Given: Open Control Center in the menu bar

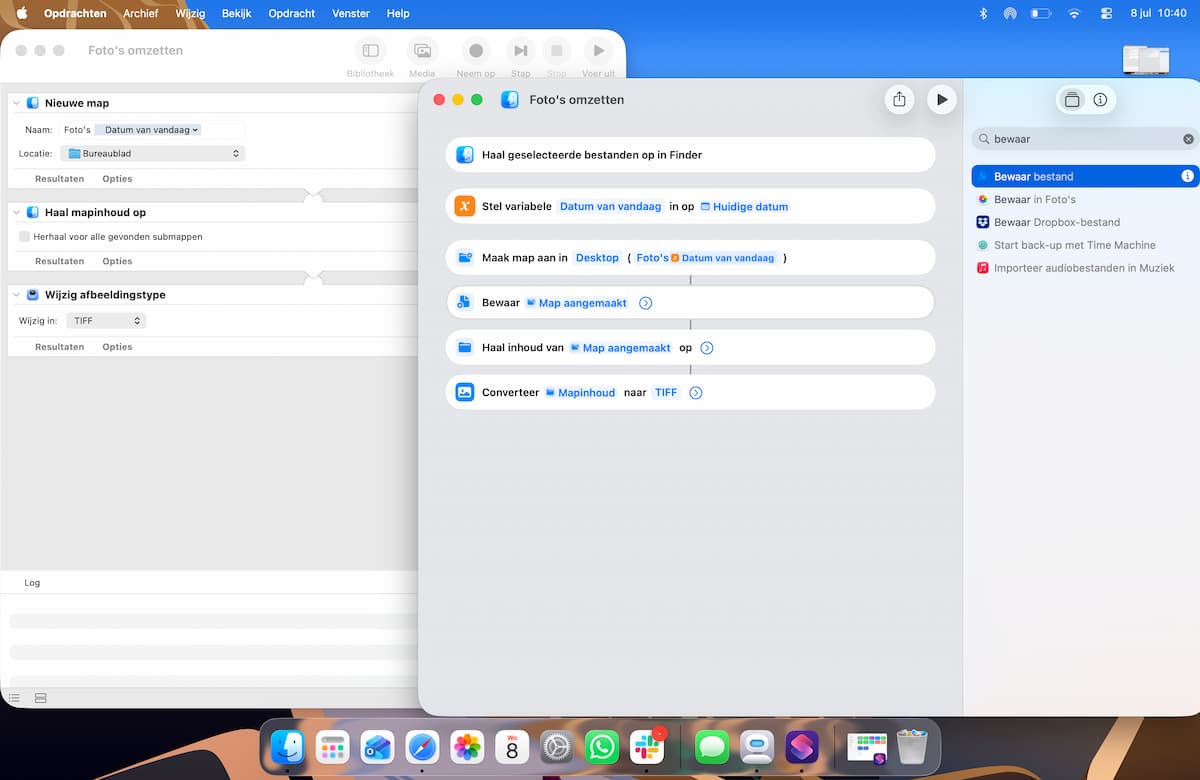Looking at the screenshot, I should pos(1106,14).
